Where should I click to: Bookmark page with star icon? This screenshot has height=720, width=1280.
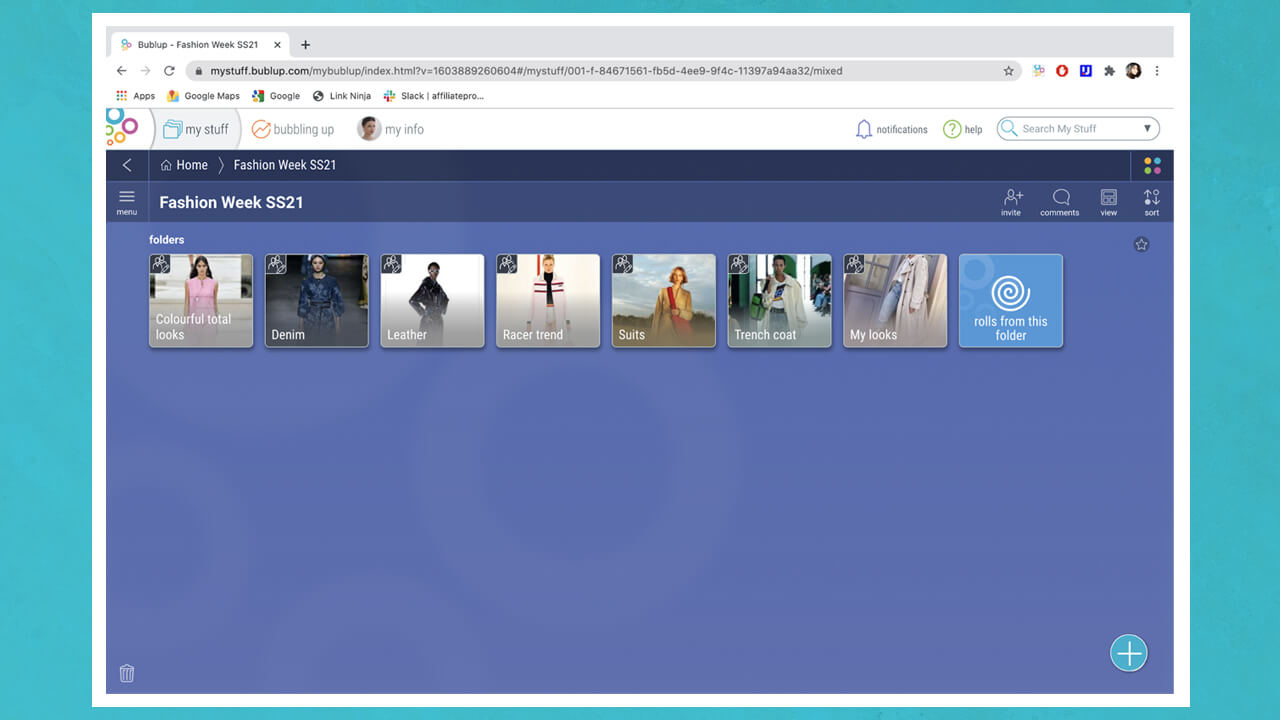click(x=1009, y=71)
